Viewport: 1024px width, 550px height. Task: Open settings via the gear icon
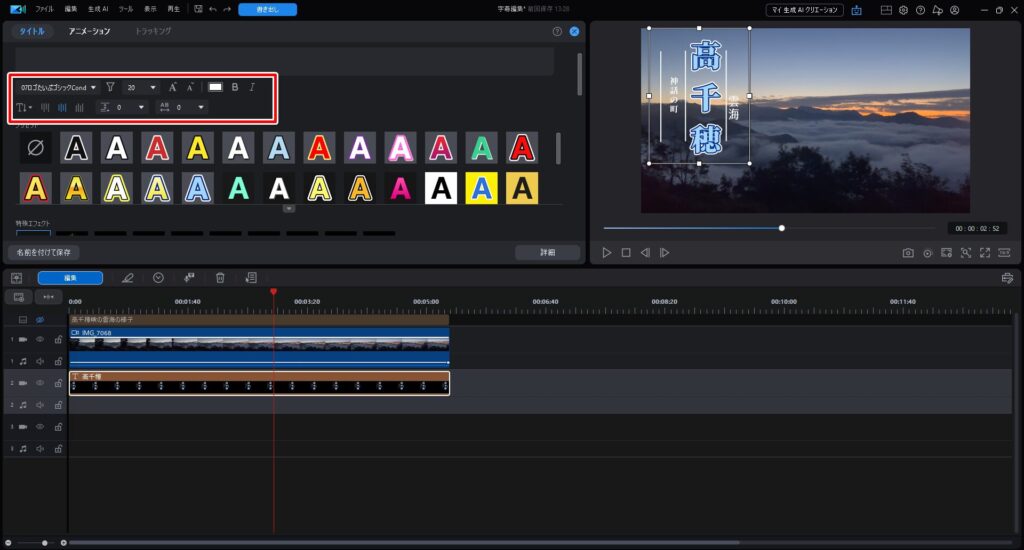click(903, 9)
